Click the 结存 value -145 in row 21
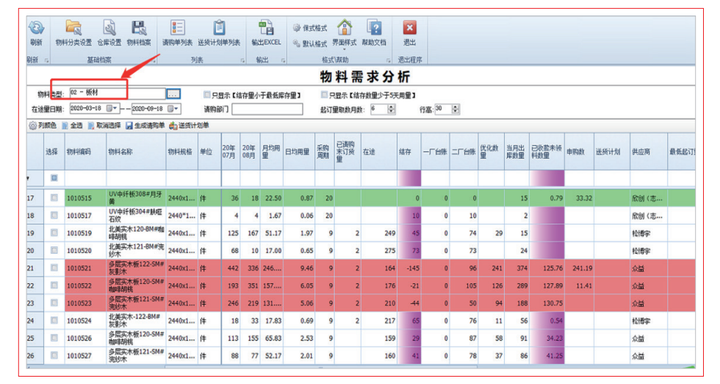This screenshot has height=384, width=720. click(x=410, y=268)
